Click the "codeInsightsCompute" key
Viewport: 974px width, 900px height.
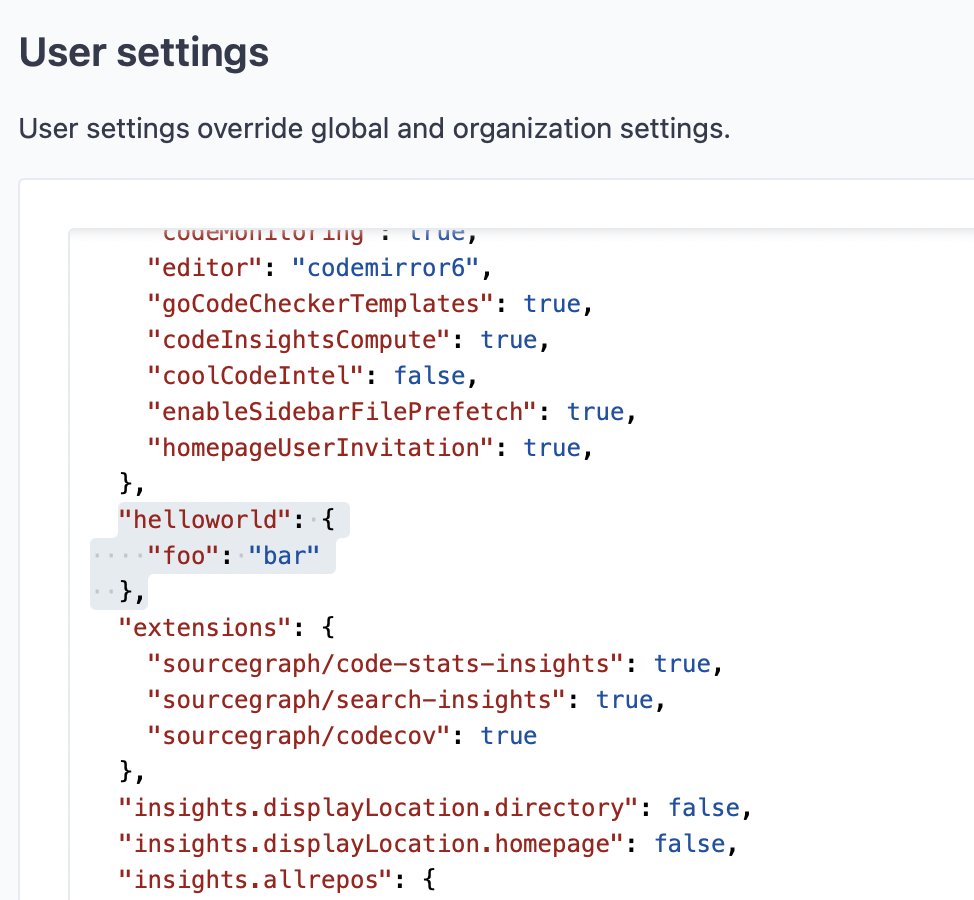[x=299, y=340]
